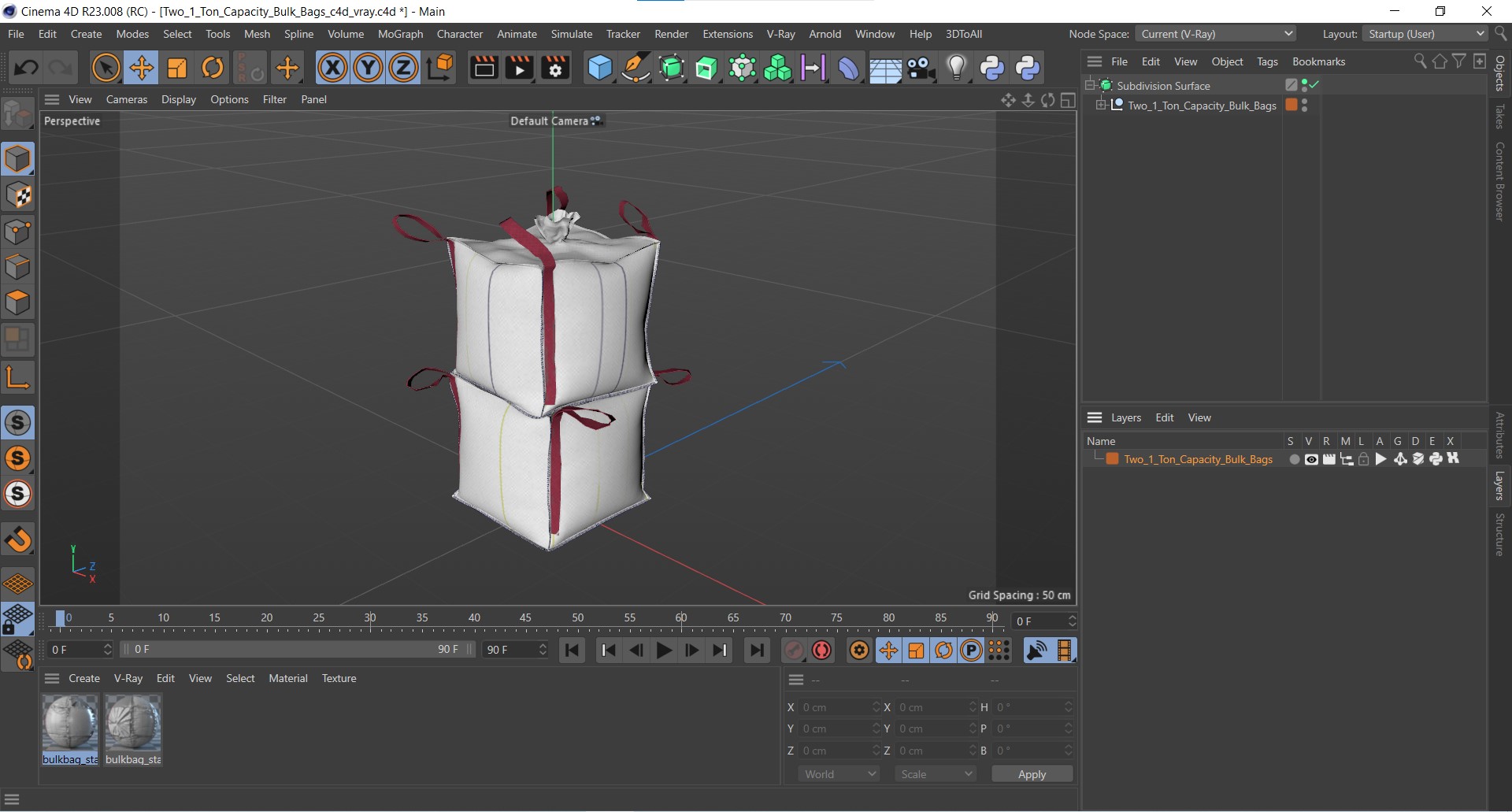Go to end of animation
The image size is (1512, 812).
[x=756, y=651]
